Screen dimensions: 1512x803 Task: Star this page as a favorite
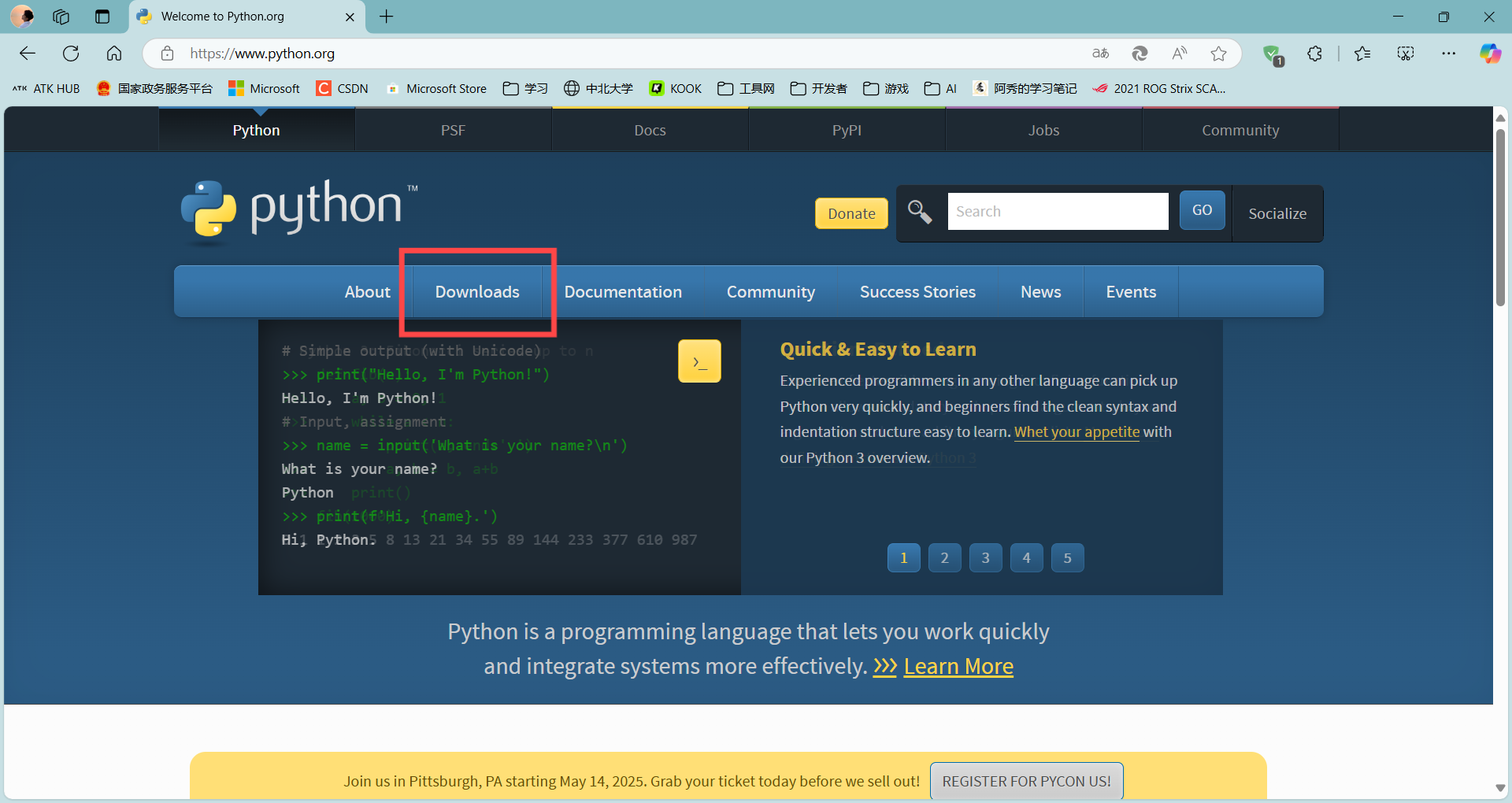pos(1218,54)
